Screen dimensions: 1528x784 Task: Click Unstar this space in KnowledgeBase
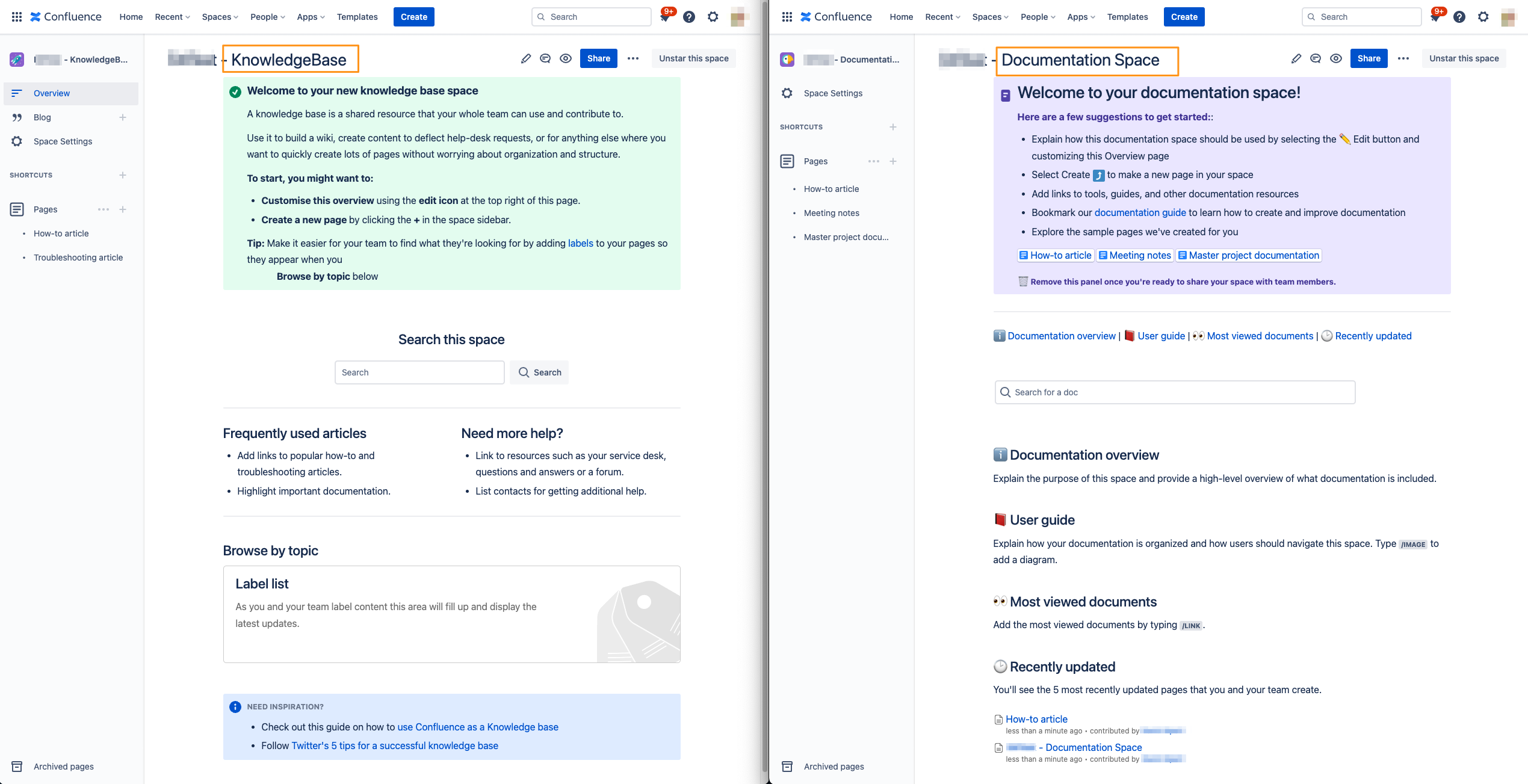pyautogui.click(x=693, y=58)
